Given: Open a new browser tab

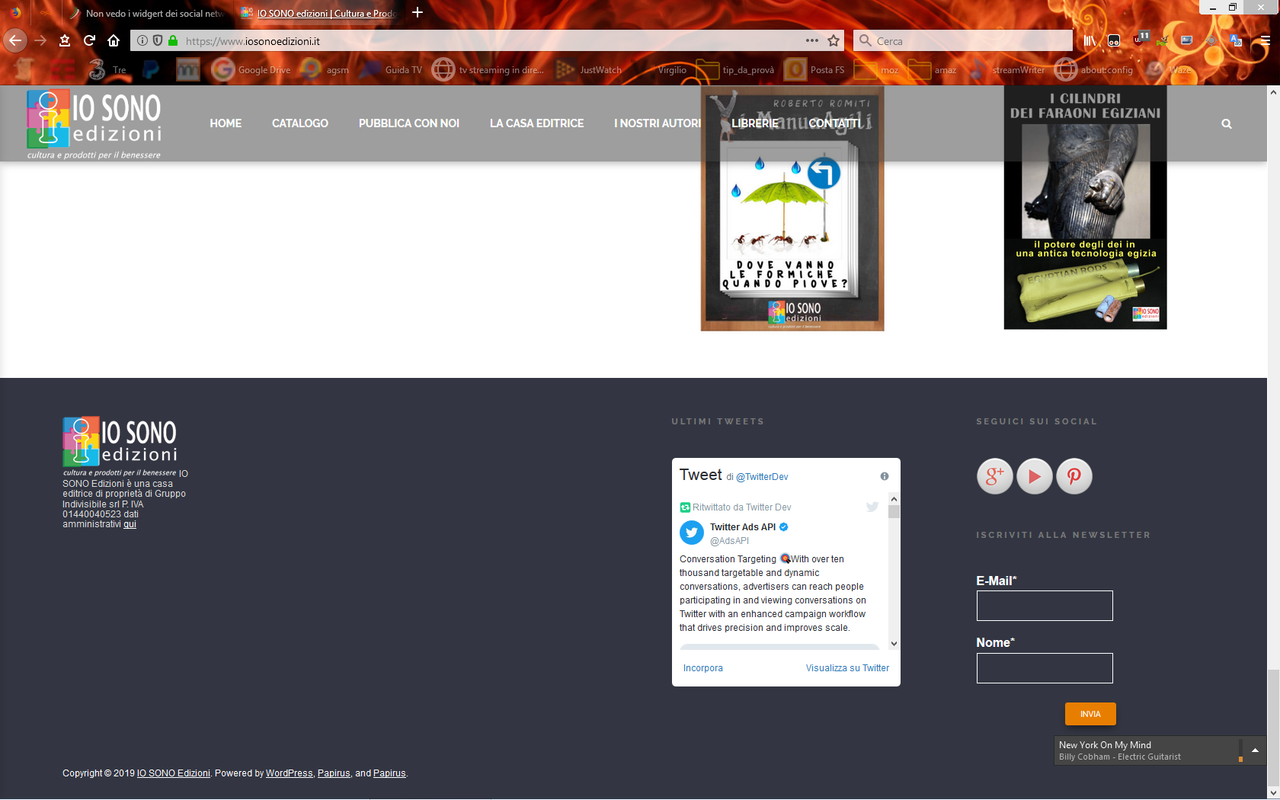Looking at the screenshot, I should 417,13.
